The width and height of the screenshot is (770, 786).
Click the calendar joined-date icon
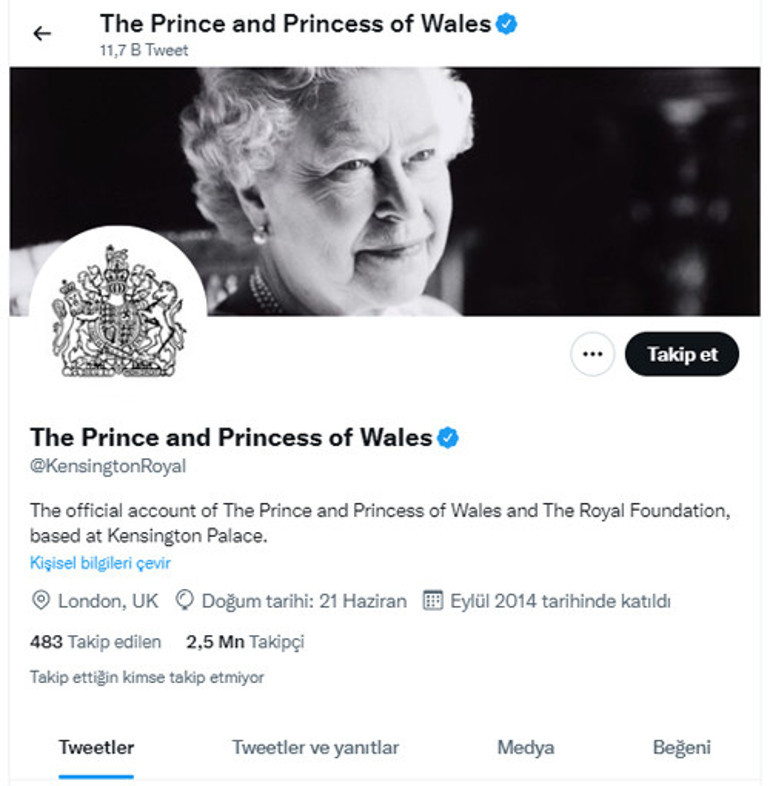pos(433,601)
